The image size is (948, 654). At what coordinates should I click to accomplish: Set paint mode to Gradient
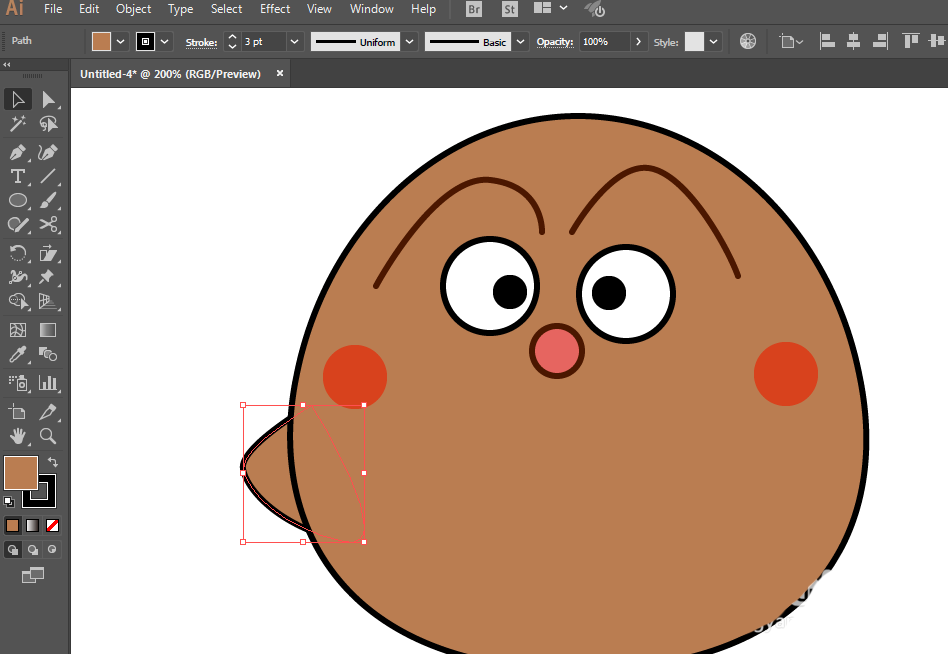[33, 525]
